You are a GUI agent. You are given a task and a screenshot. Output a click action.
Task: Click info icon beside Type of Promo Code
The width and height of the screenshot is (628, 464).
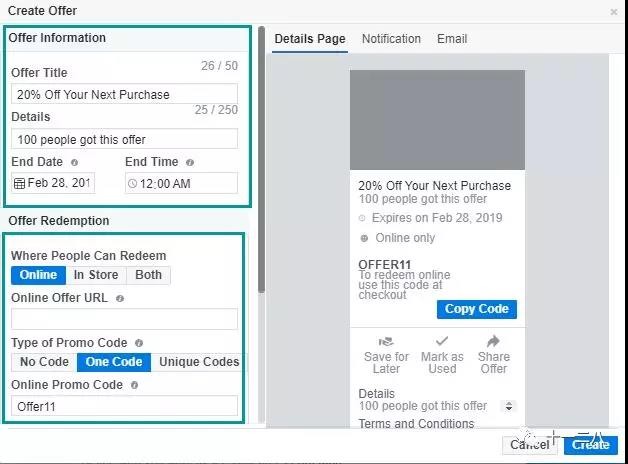[x=139, y=343]
